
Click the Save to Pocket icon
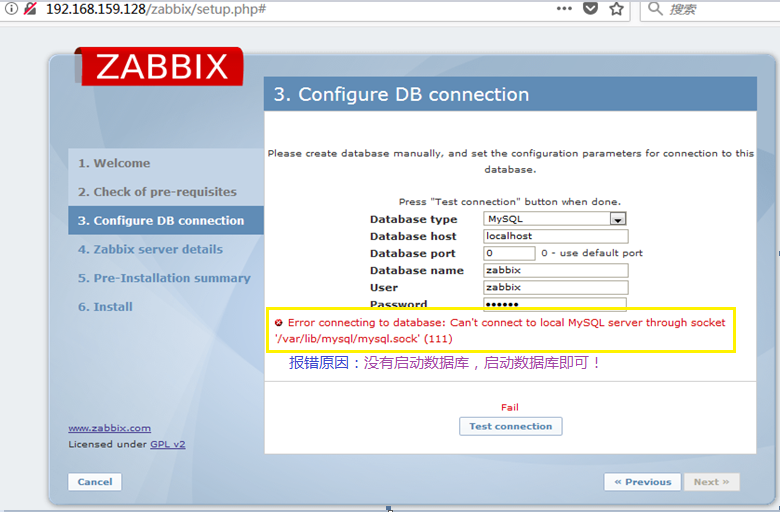(x=591, y=9)
